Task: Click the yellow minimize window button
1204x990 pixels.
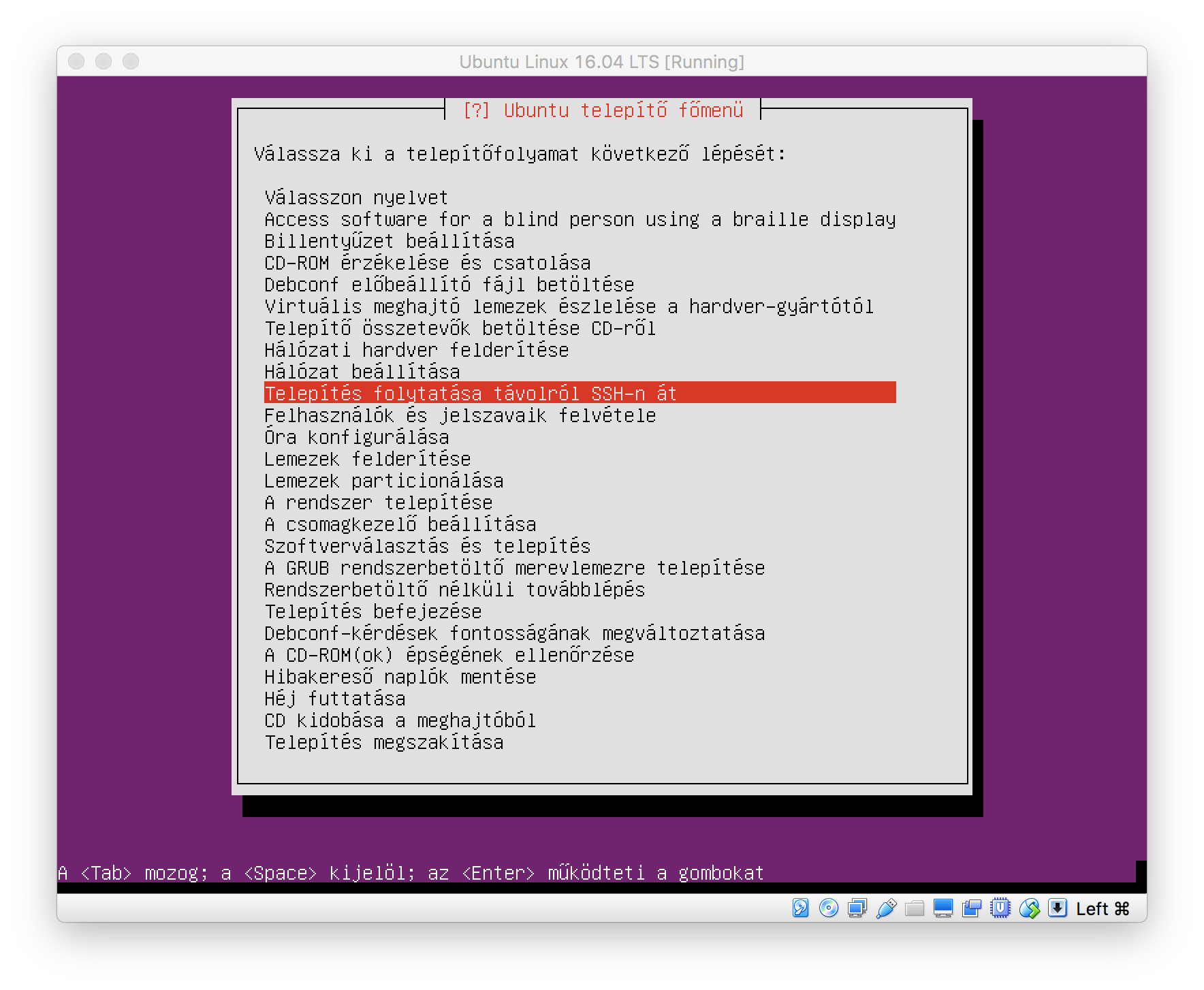Action: coord(104,61)
